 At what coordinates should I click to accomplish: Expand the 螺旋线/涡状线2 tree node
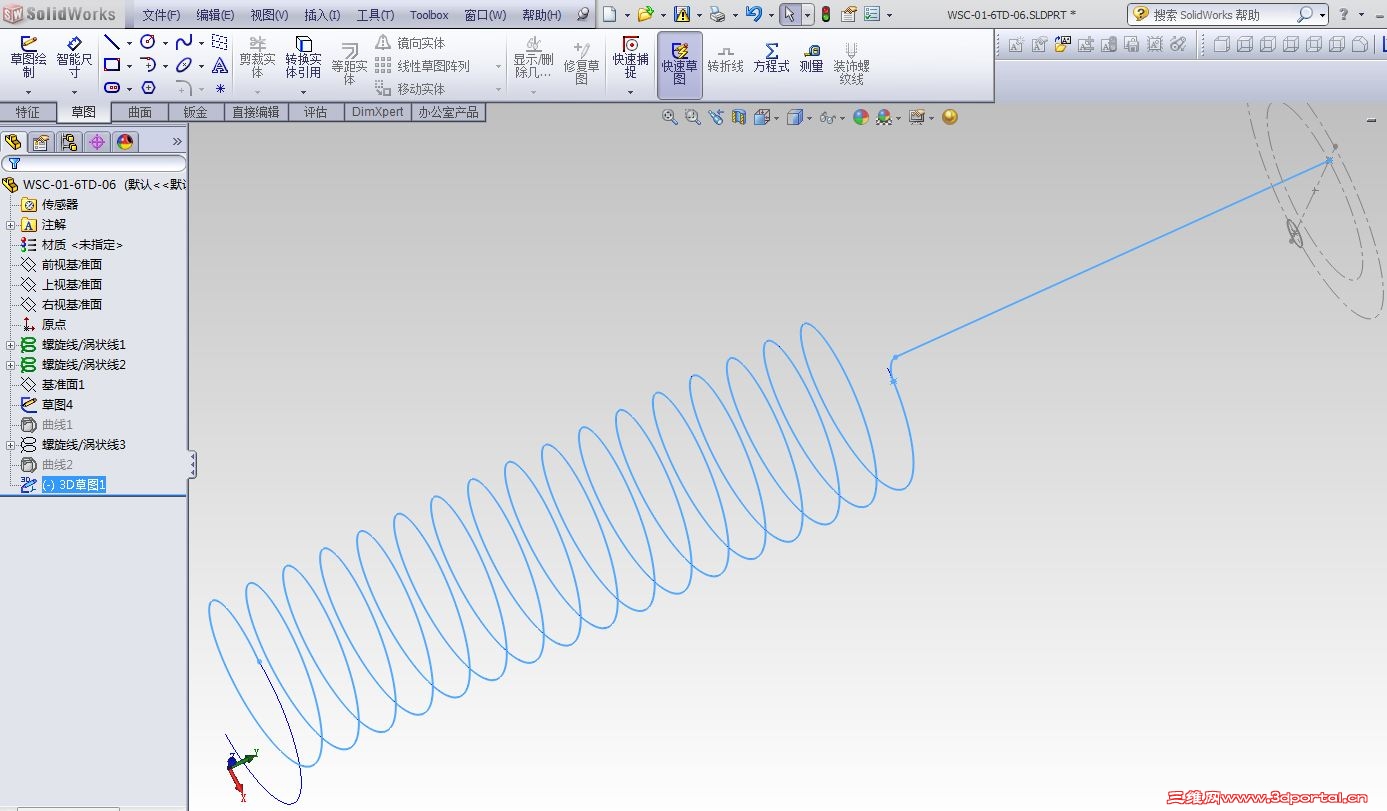point(11,365)
